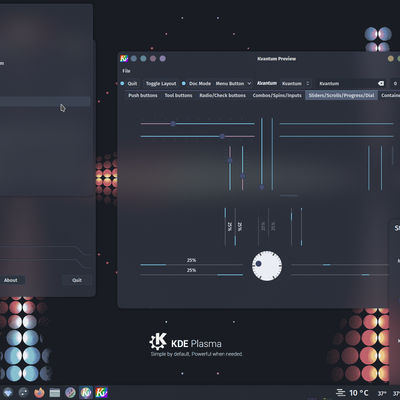Open the application launcher in the taskbar
Viewport: 400px width, 400px height.
8,392
